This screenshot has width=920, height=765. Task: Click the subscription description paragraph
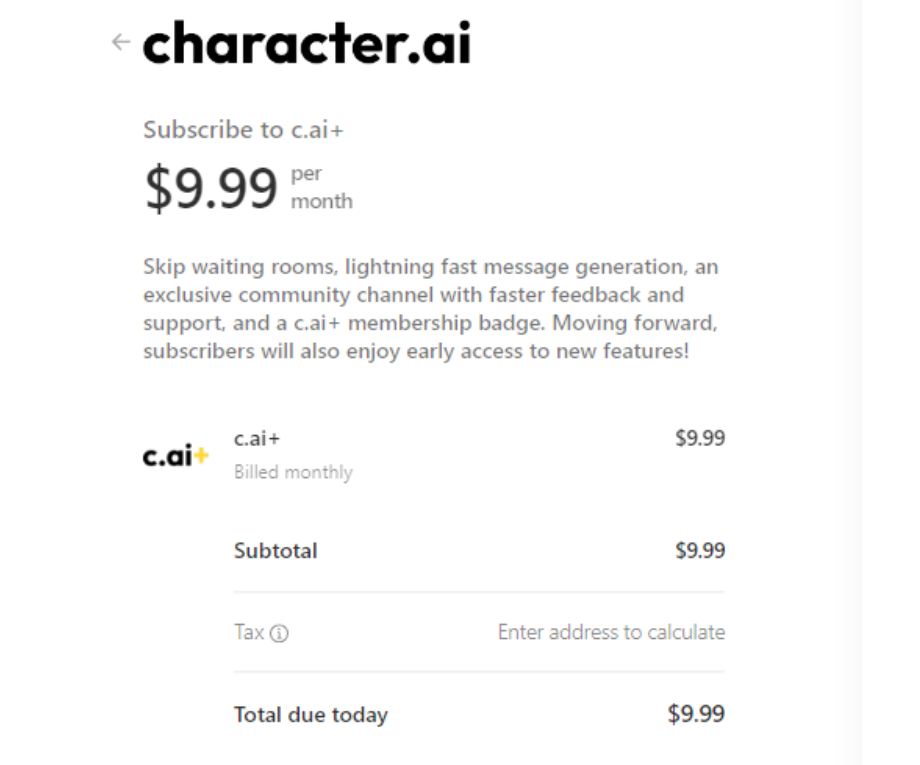point(431,309)
